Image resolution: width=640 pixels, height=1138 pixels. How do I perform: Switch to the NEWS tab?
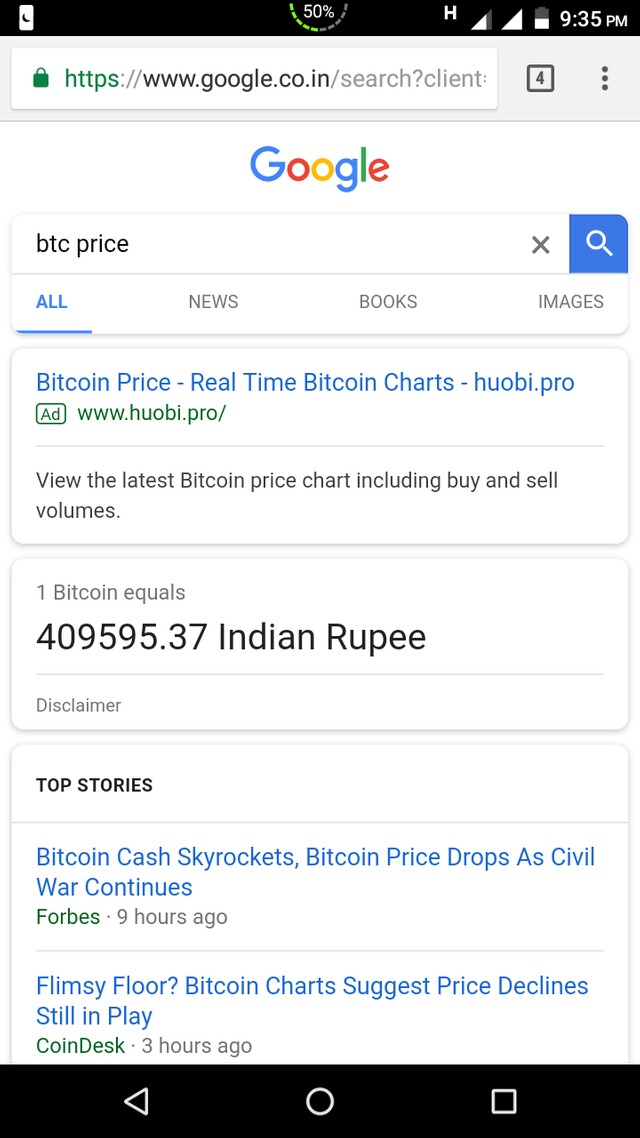pos(213,302)
